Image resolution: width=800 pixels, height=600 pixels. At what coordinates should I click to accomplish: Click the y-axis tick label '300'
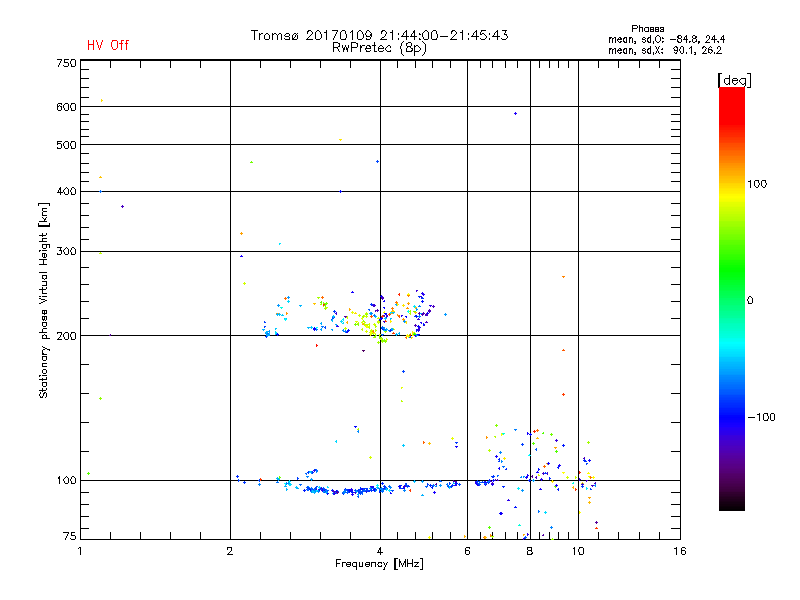[x=66, y=252]
